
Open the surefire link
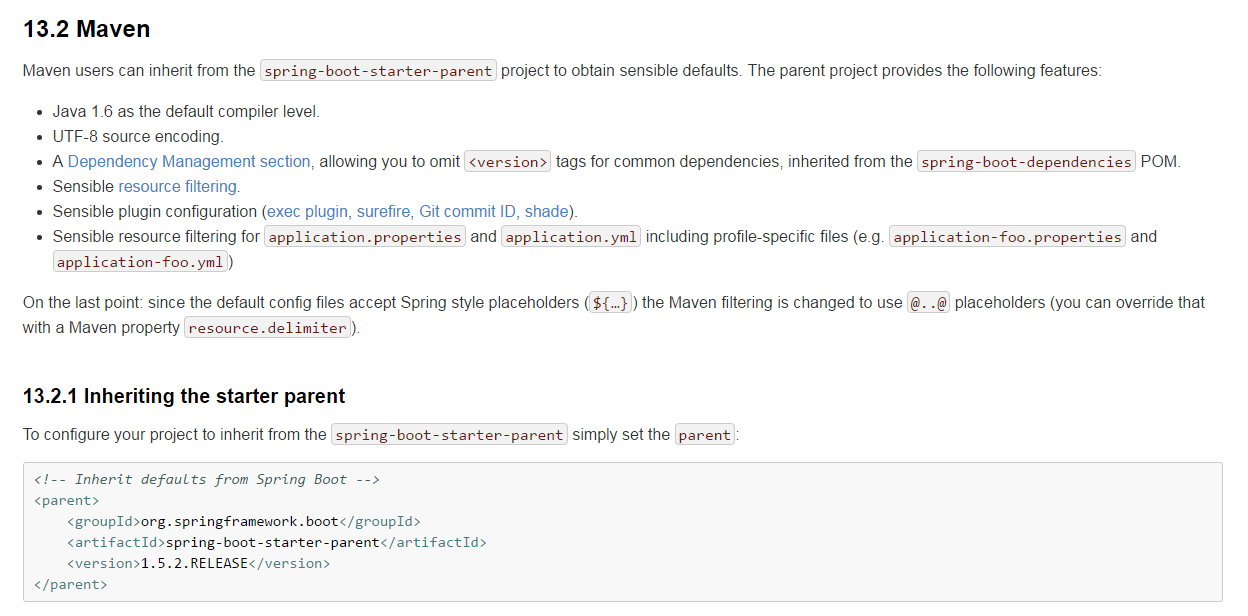pyautogui.click(x=384, y=211)
